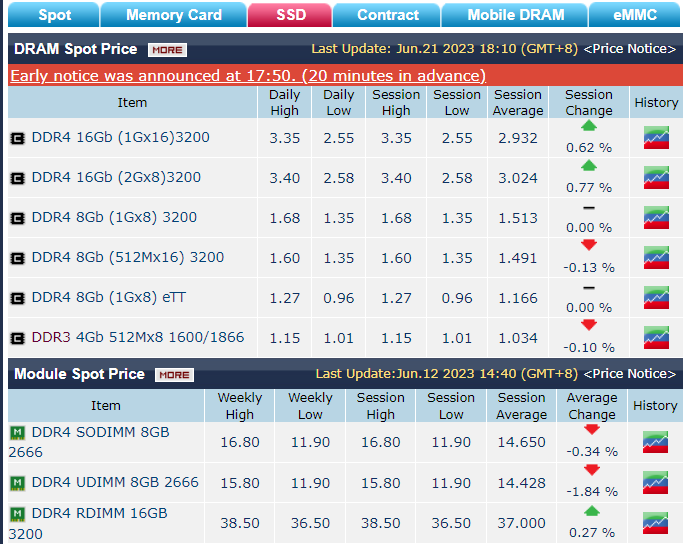Click Session Average value 1.034
This screenshot has height=544, width=684.
(x=518, y=339)
